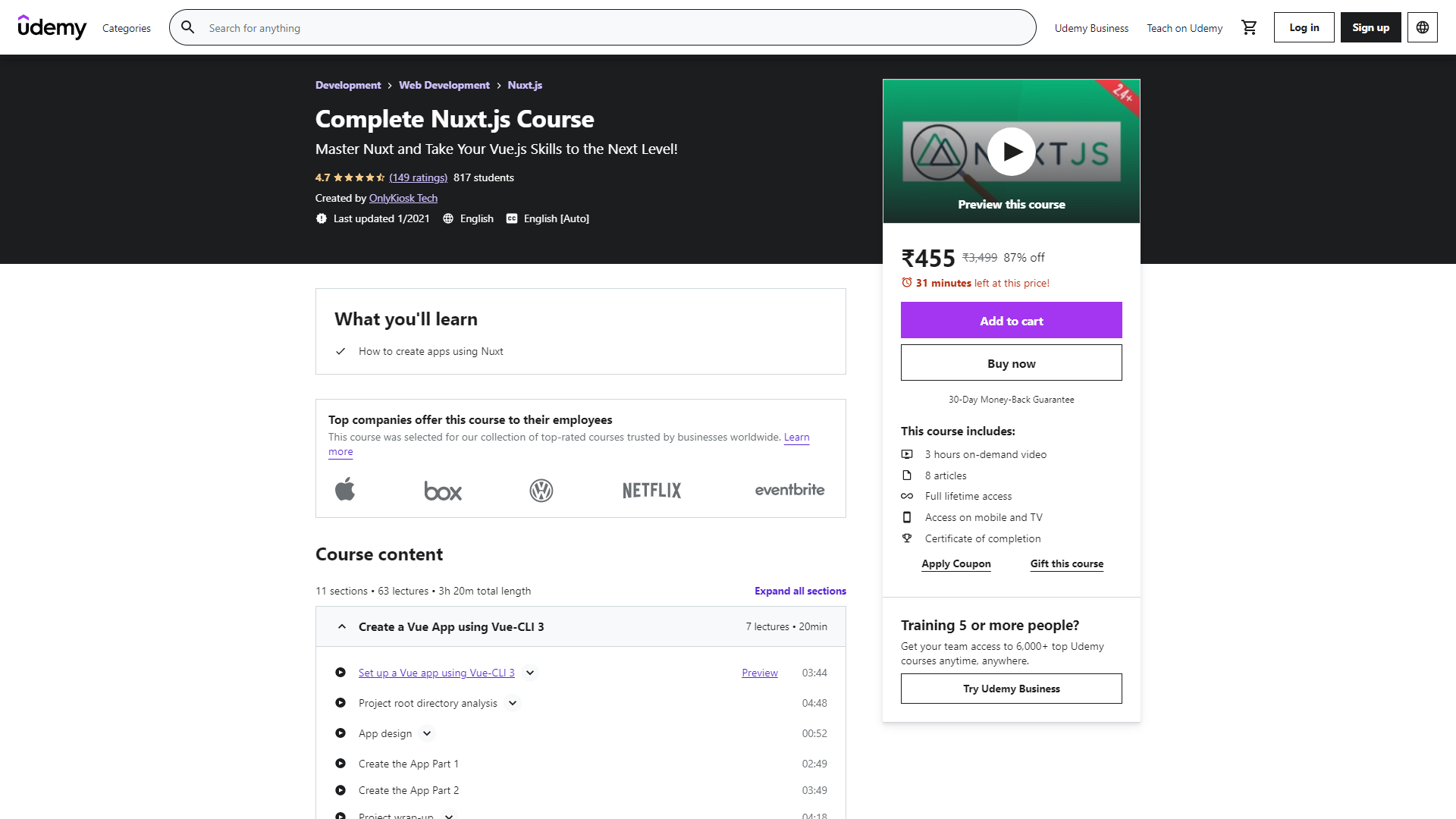Open the shopping cart icon

tap(1249, 28)
